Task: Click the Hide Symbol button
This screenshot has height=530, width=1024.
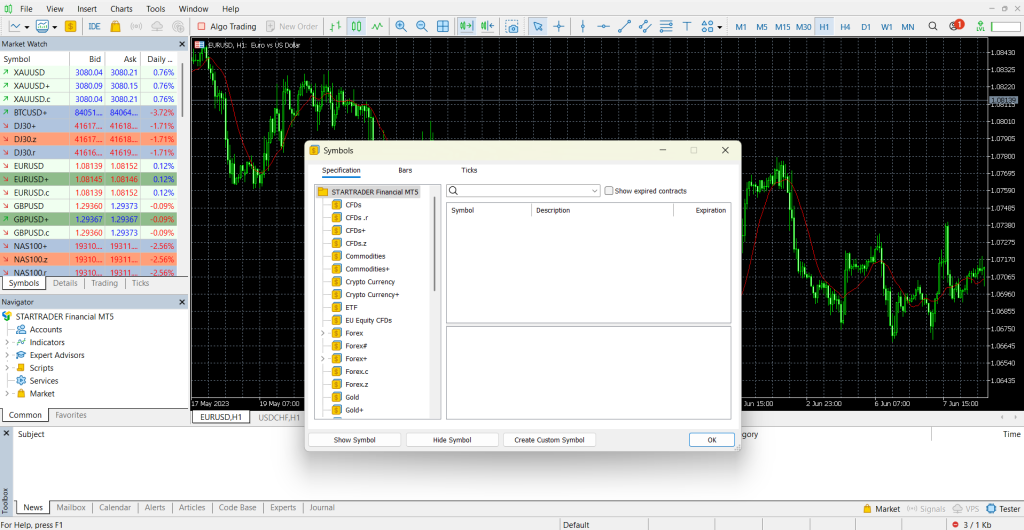Action: (452, 440)
